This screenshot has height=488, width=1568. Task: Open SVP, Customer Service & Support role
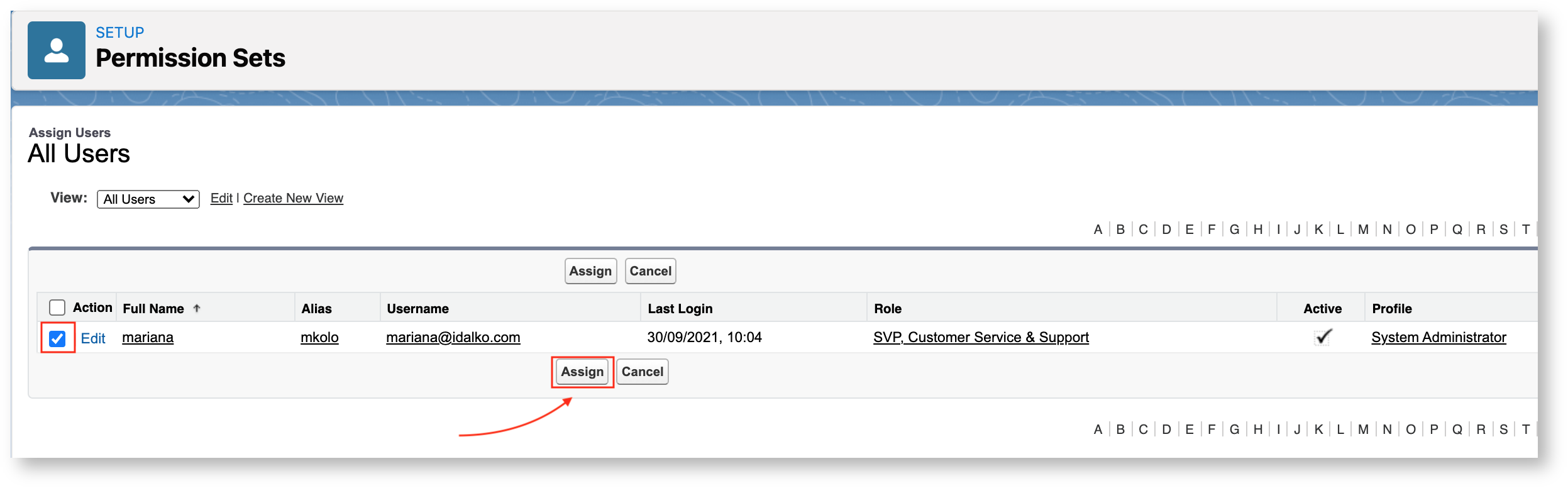(981, 338)
